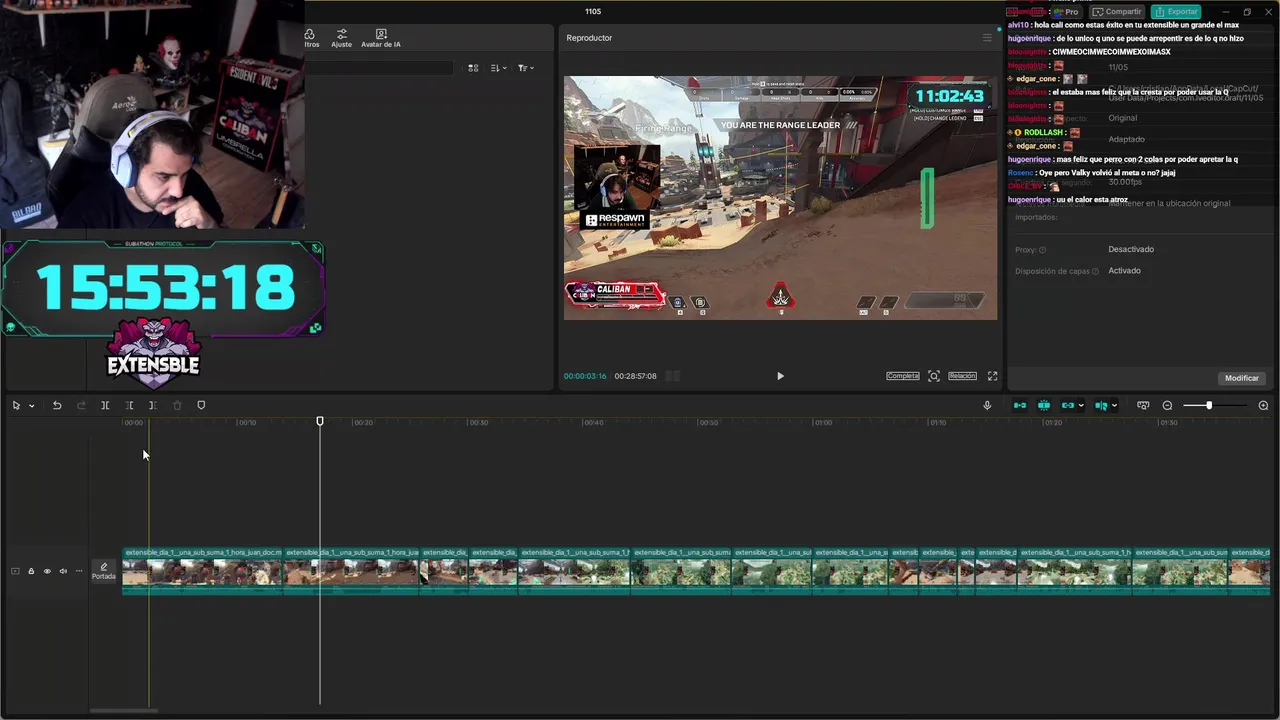Split the clip at the playhead

[105, 405]
